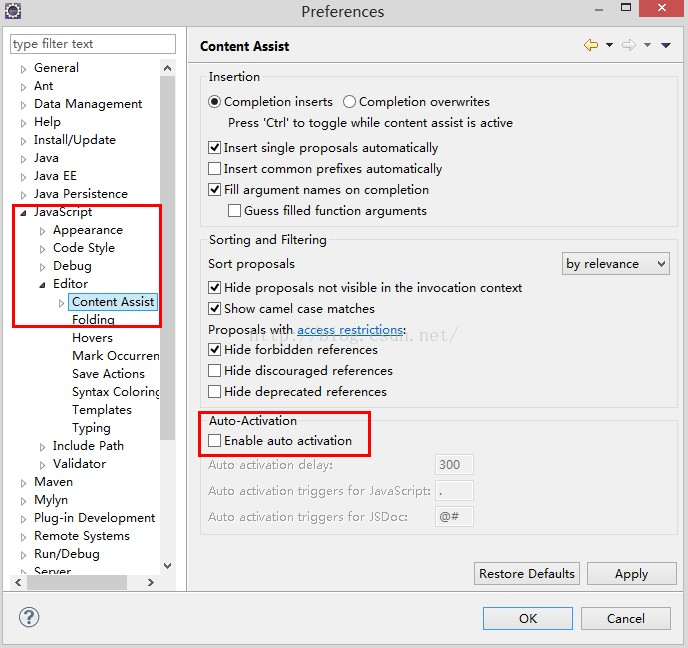Enable Guess filled function arguments
Screen dimensions: 688x648
pyautogui.click(x=234, y=211)
